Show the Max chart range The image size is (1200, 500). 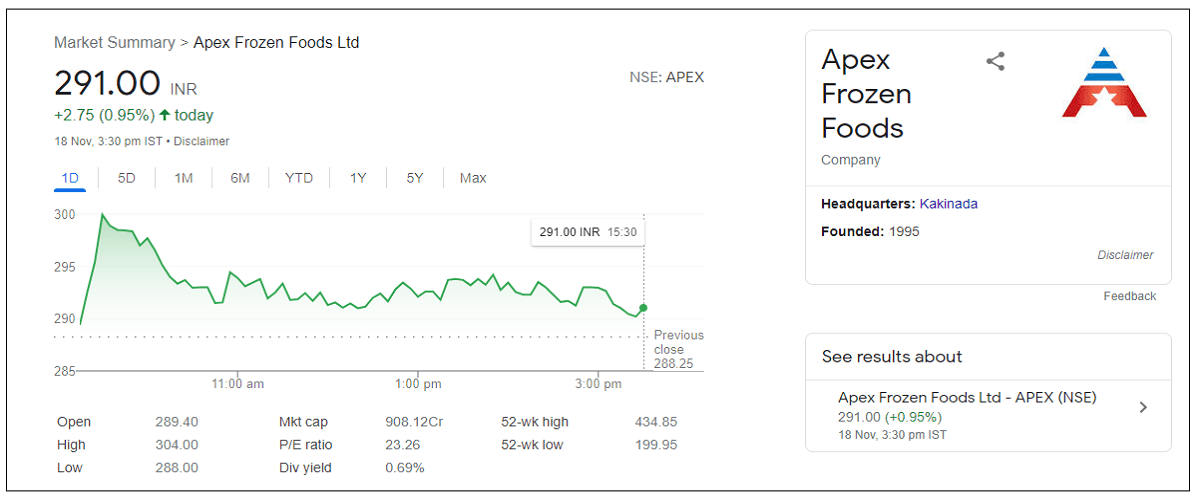(473, 178)
